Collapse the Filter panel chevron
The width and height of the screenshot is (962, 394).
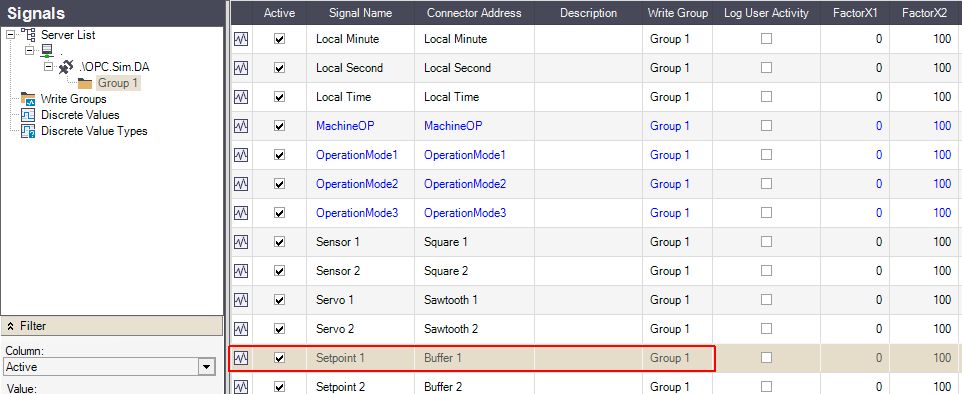11,326
